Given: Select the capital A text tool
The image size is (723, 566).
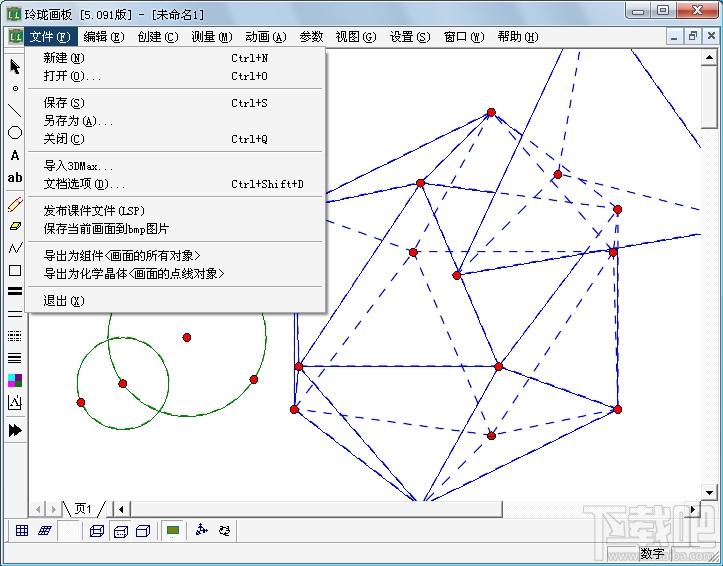Looking at the screenshot, I should tap(15, 155).
